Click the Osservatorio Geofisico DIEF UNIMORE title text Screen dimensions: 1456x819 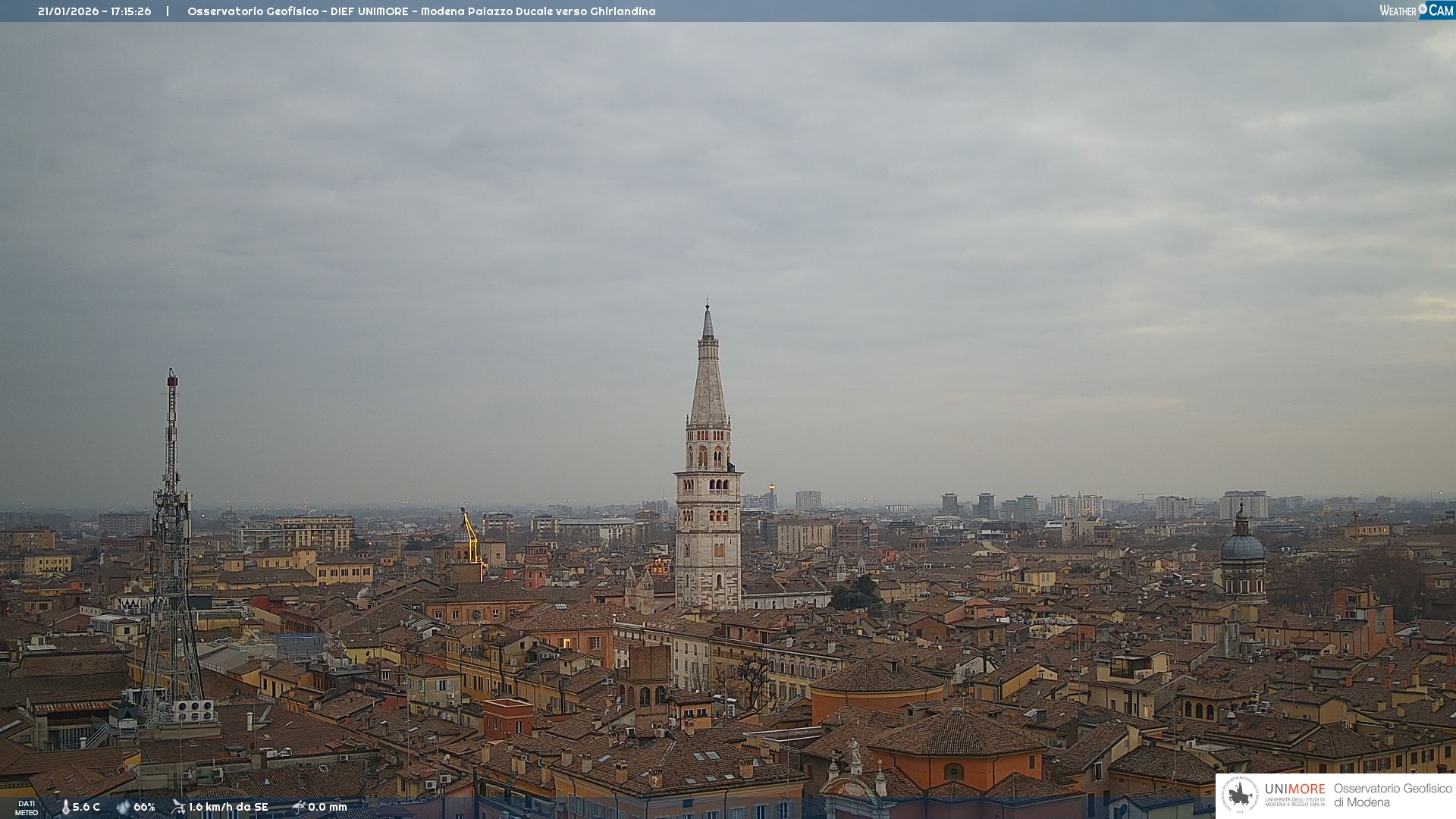pos(421,11)
